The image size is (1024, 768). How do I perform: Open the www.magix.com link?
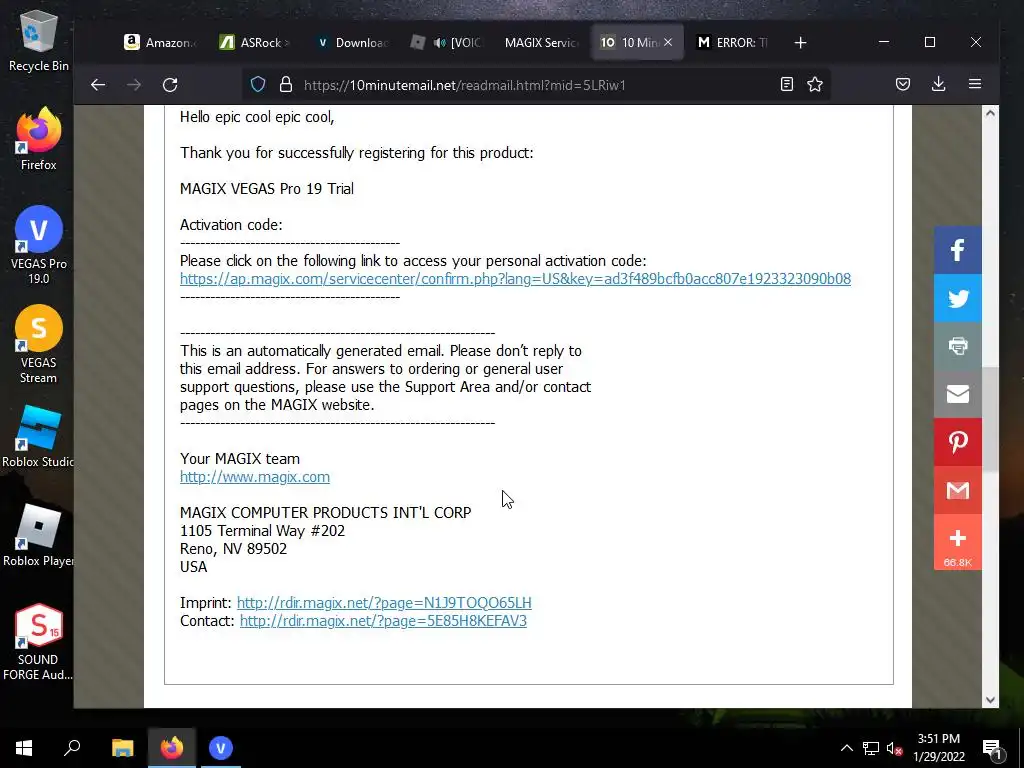(255, 477)
